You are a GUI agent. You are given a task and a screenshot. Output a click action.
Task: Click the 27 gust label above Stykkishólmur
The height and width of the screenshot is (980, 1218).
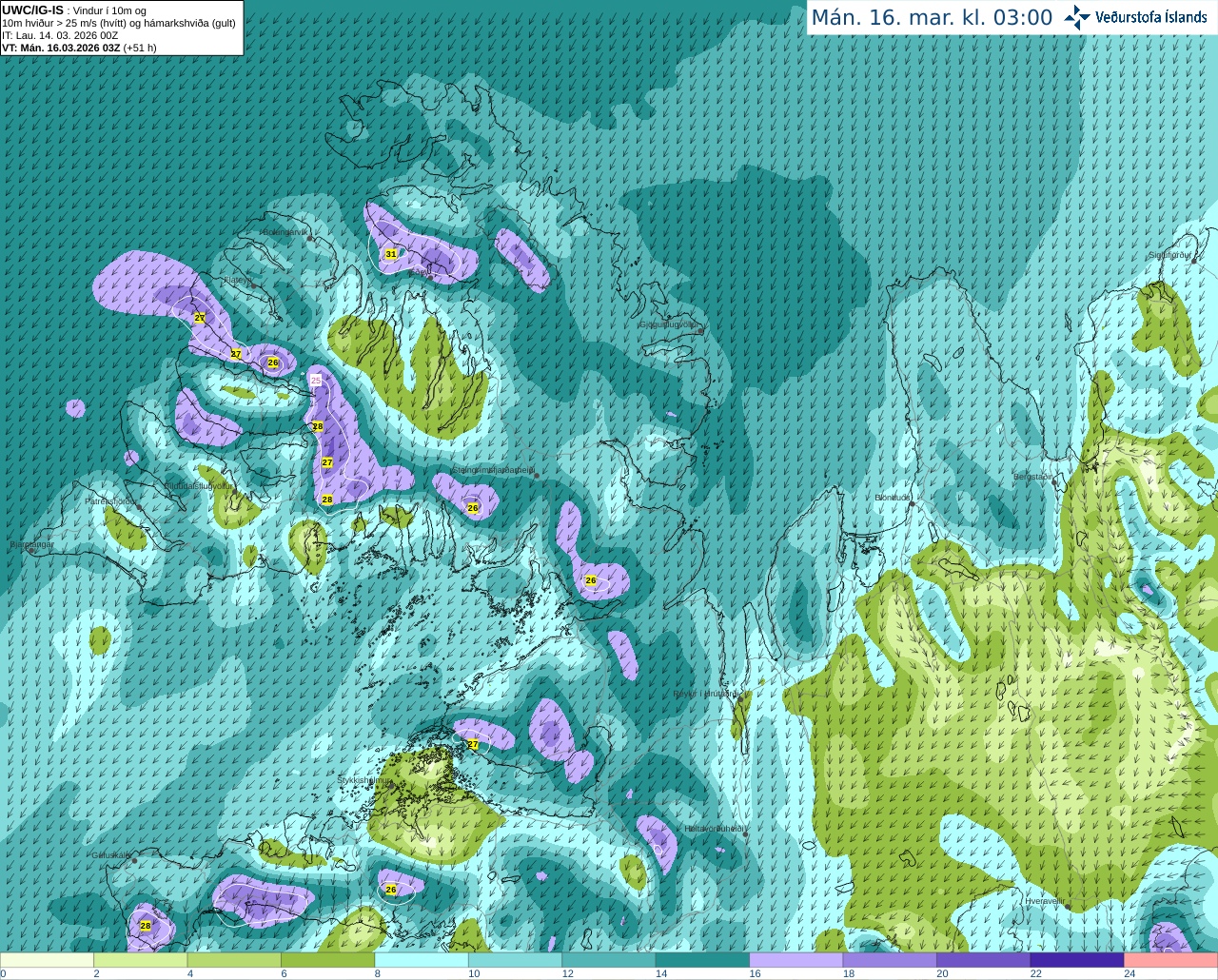click(473, 744)
